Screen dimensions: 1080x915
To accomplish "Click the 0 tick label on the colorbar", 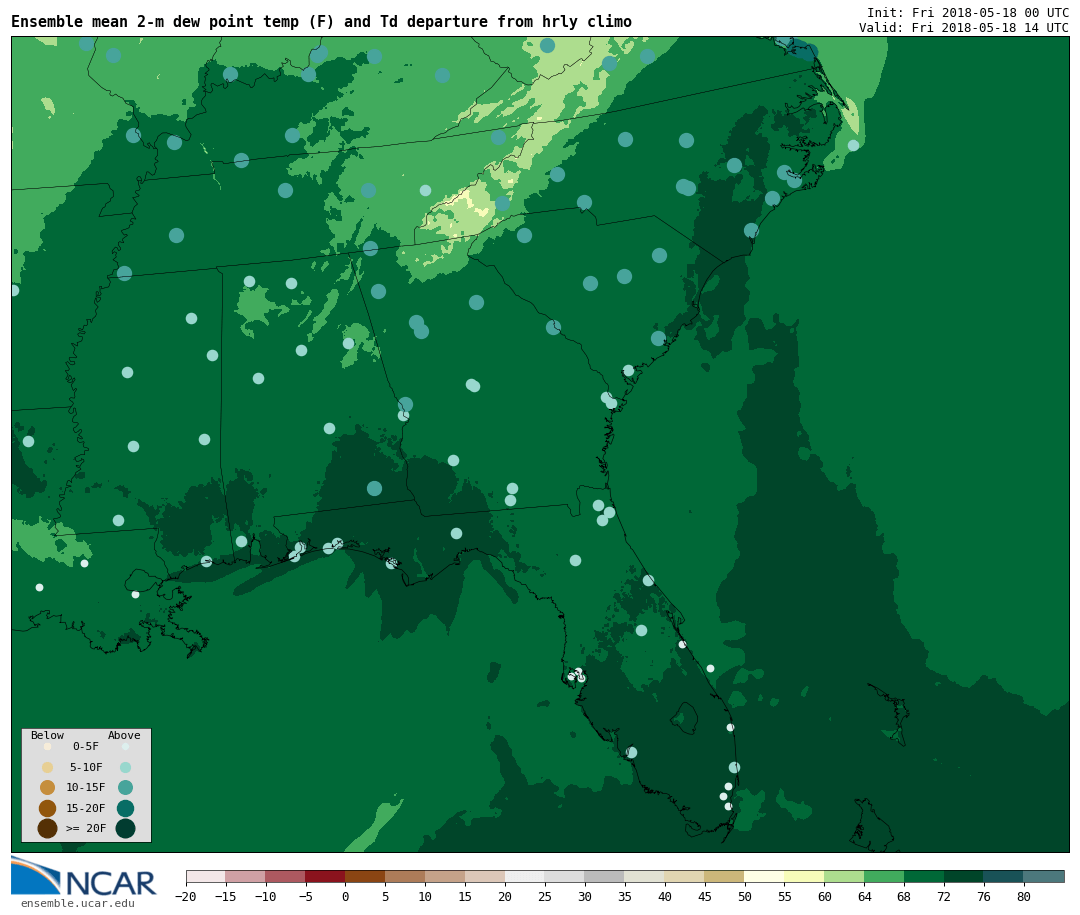I will (345, 896).
